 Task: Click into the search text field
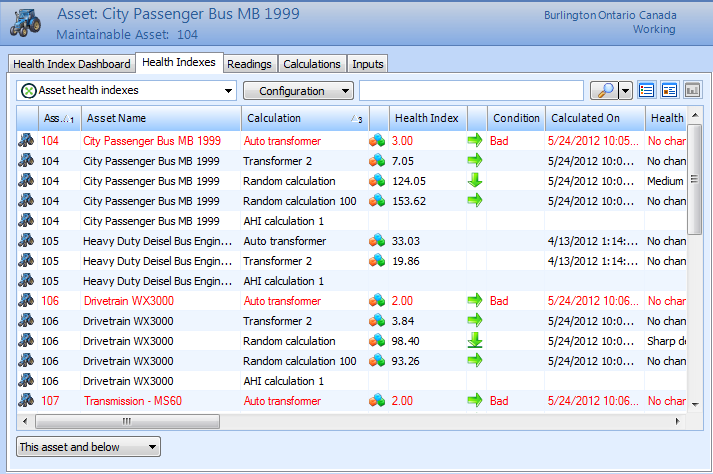470,91
